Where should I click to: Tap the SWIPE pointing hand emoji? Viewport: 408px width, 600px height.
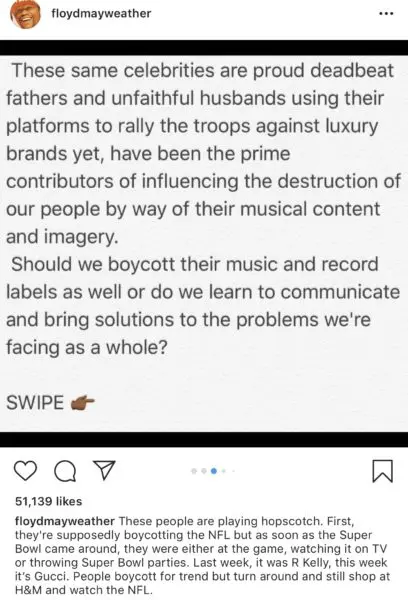click(82, 403)
